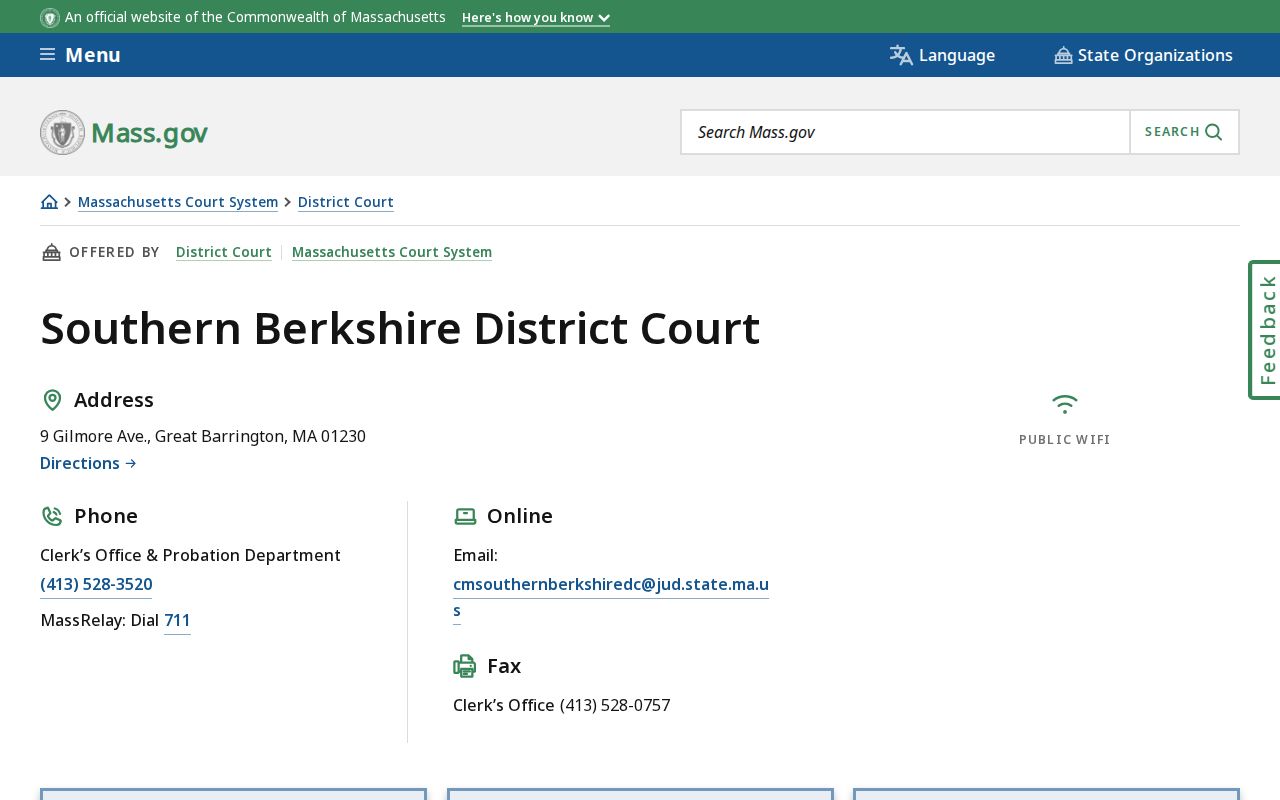The height and width of the screenshot is (800, 1280).
Task: Click the home breadcrumb icon
Action: [49, 202]
